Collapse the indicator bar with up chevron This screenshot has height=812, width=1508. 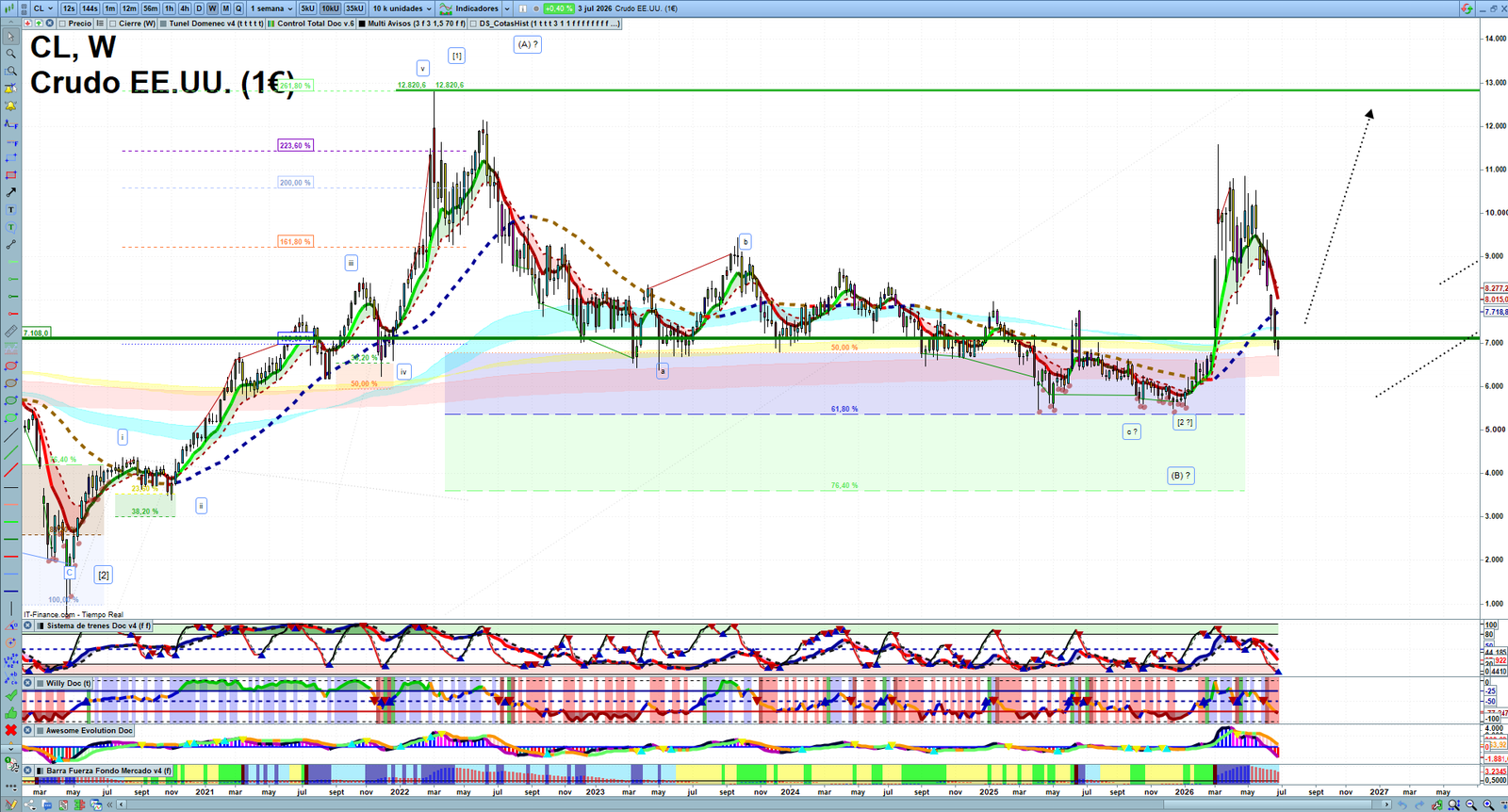click(x=10, y=24)
